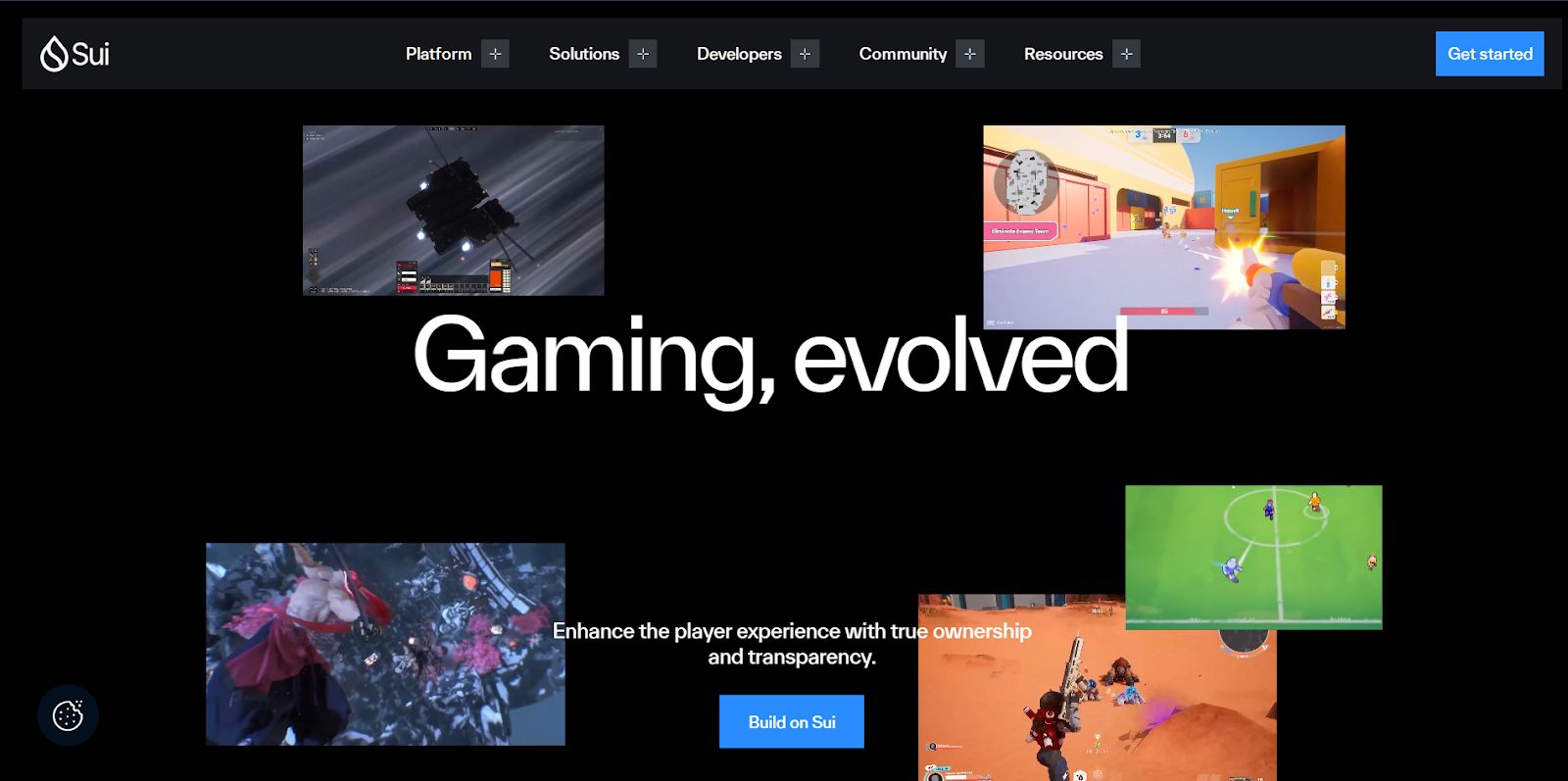Image resolution: width=1568 pixels, height=781 pixels.
Task: Open the Resources menu
Action: [x=1063, y=54]
